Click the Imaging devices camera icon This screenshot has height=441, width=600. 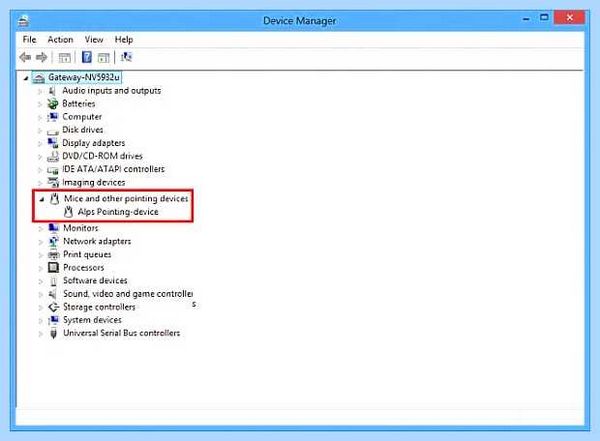click(x=53, y=182)
